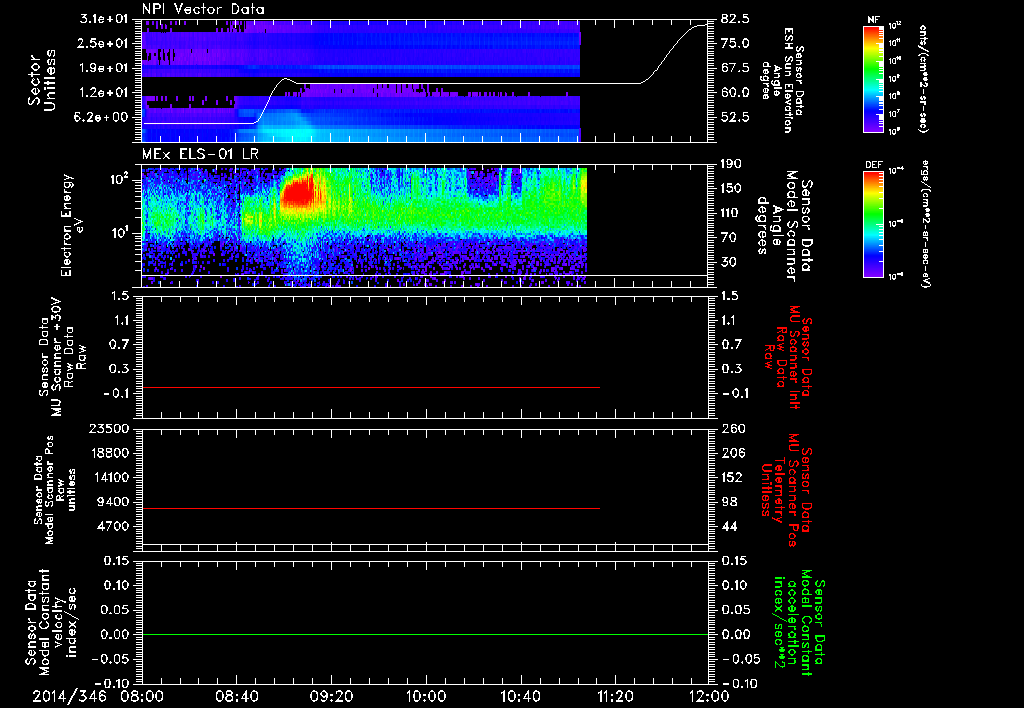Click the '60.0' elevation tick label
This screenshot has height=708, width=1024.
pyautogui.click(x=735, y=93)
